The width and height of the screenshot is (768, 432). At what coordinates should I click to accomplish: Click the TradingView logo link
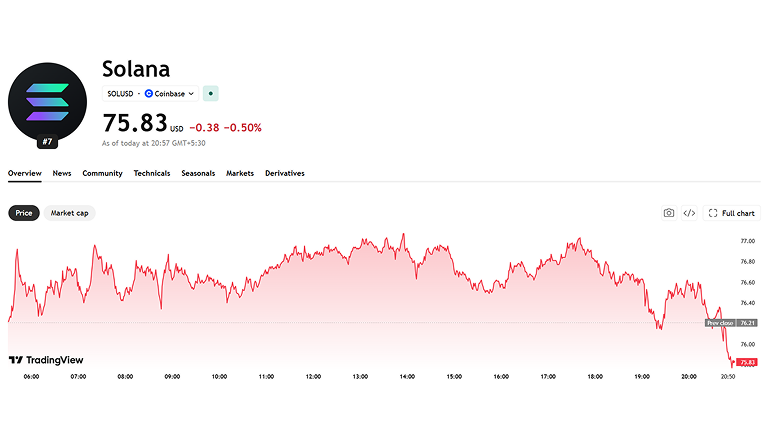[x=46, y=360]
